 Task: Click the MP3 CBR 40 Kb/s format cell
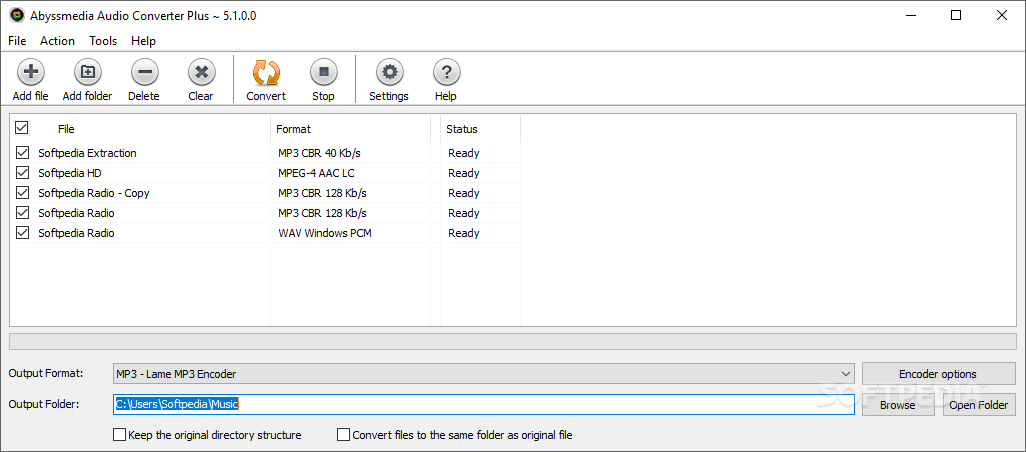coord(319,153)
